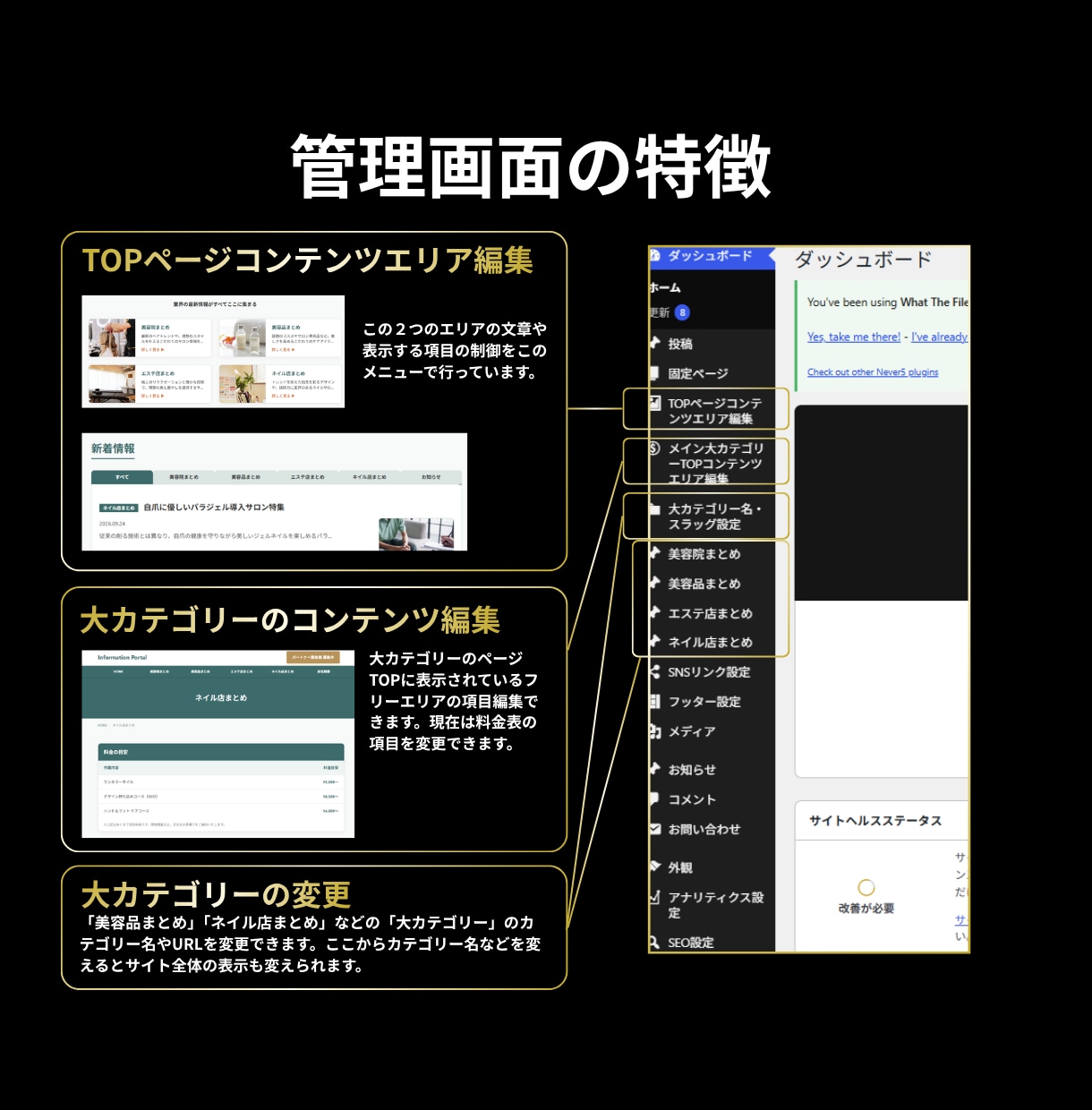Click the pin icon beside sidebar 美容品まとめ
This screenshot has height=1110, width=1092.
pos(655,584)
